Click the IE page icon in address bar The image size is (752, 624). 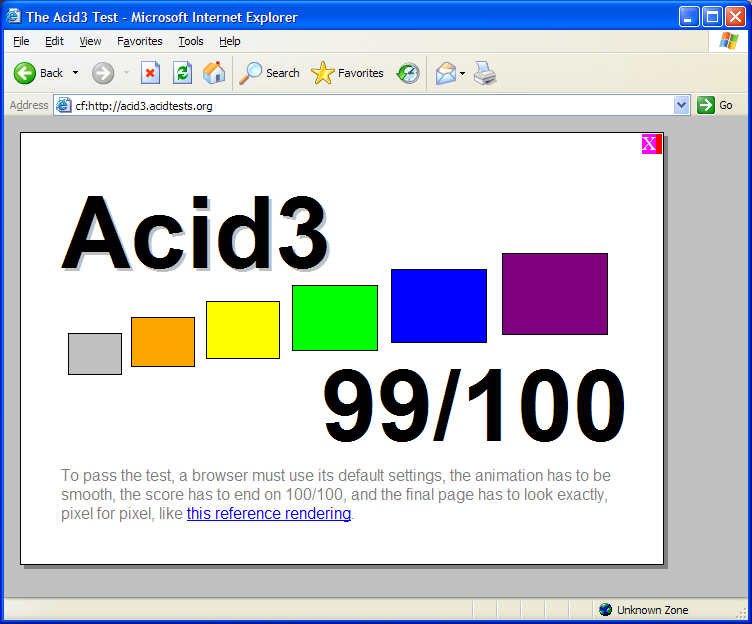64,106
